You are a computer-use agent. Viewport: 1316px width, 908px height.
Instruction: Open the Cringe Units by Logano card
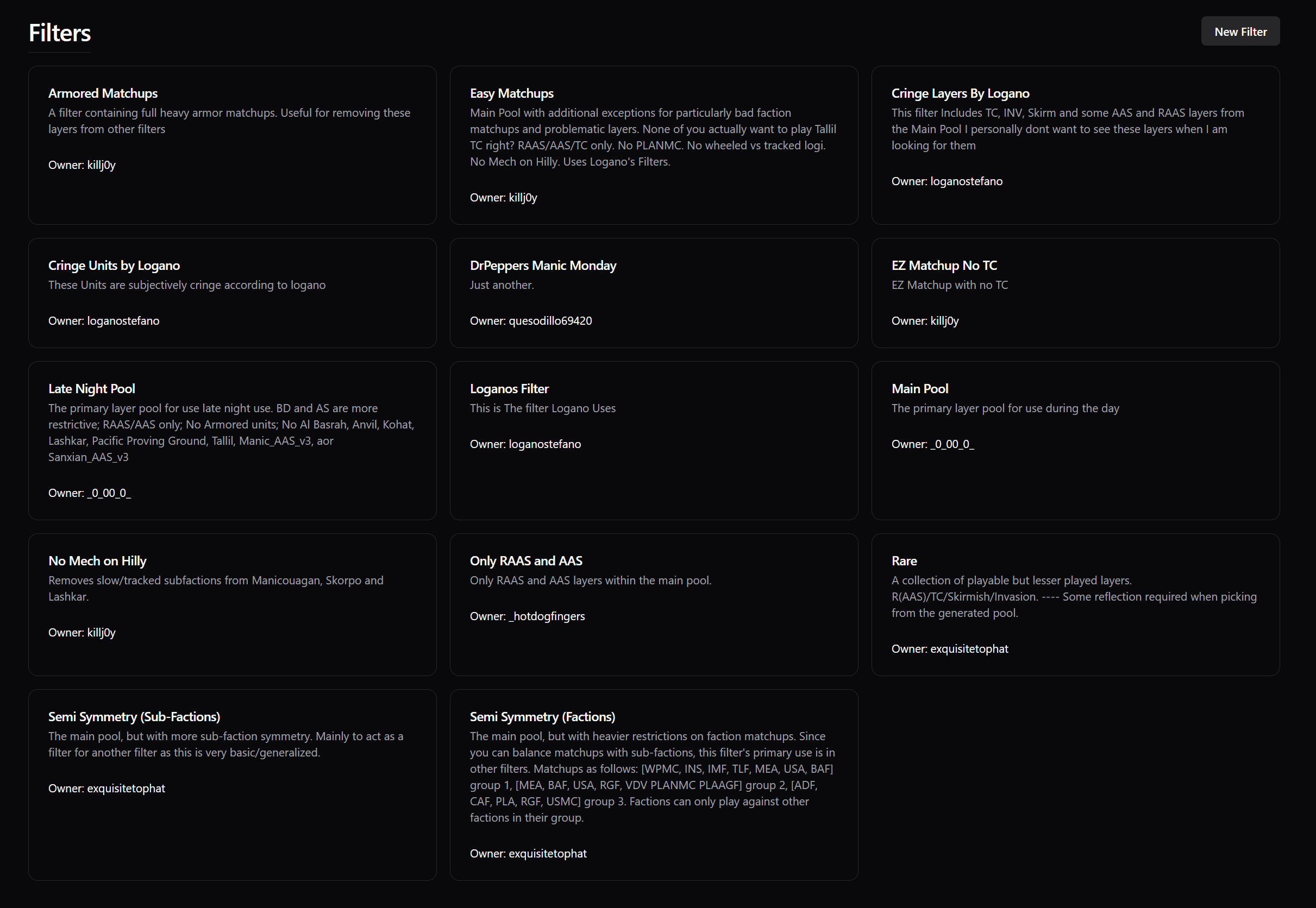(232, 293)
